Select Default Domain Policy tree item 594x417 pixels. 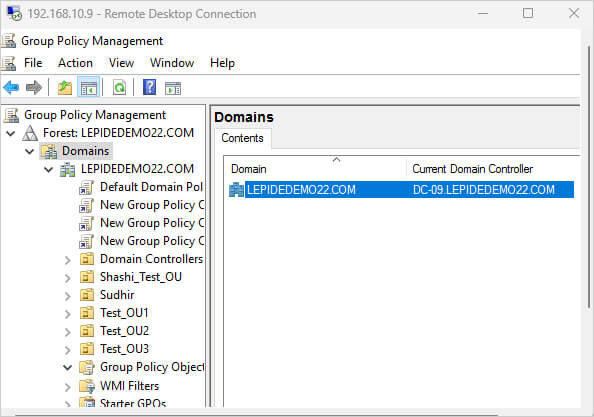(152, 187)
